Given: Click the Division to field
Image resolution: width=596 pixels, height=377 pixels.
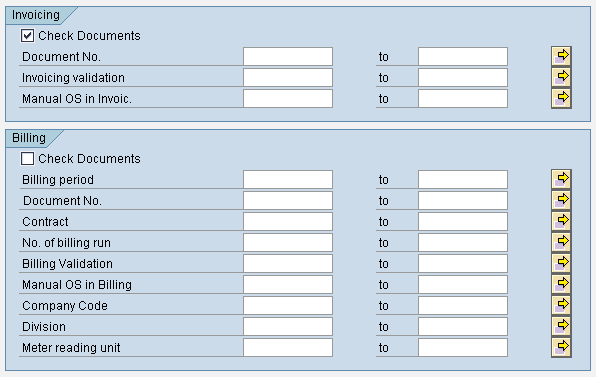Looking at the screenshot, I should click(463, 326).
